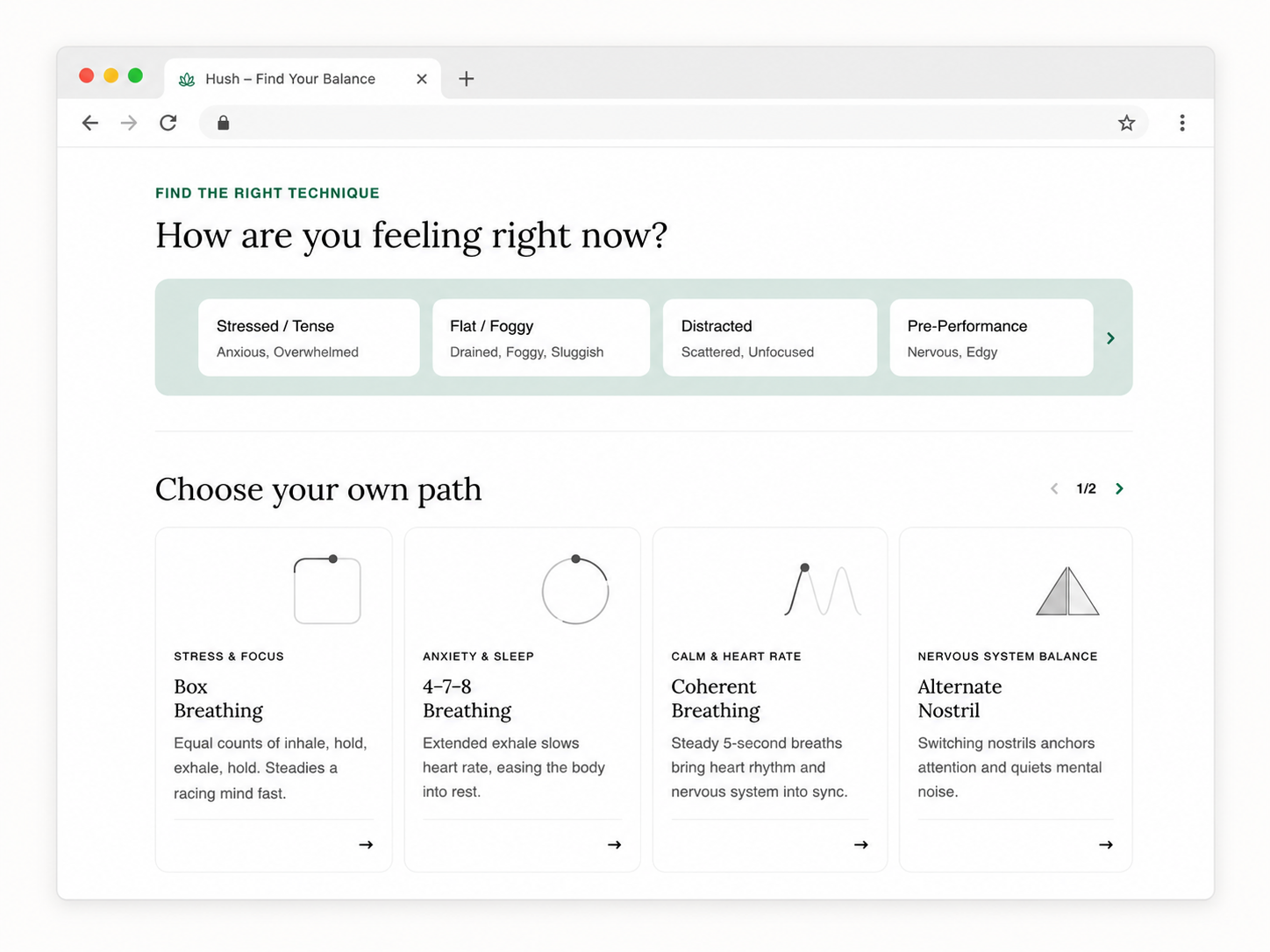Click the 'Nervous, Edgy' subtitle

[x=952, y=352]
